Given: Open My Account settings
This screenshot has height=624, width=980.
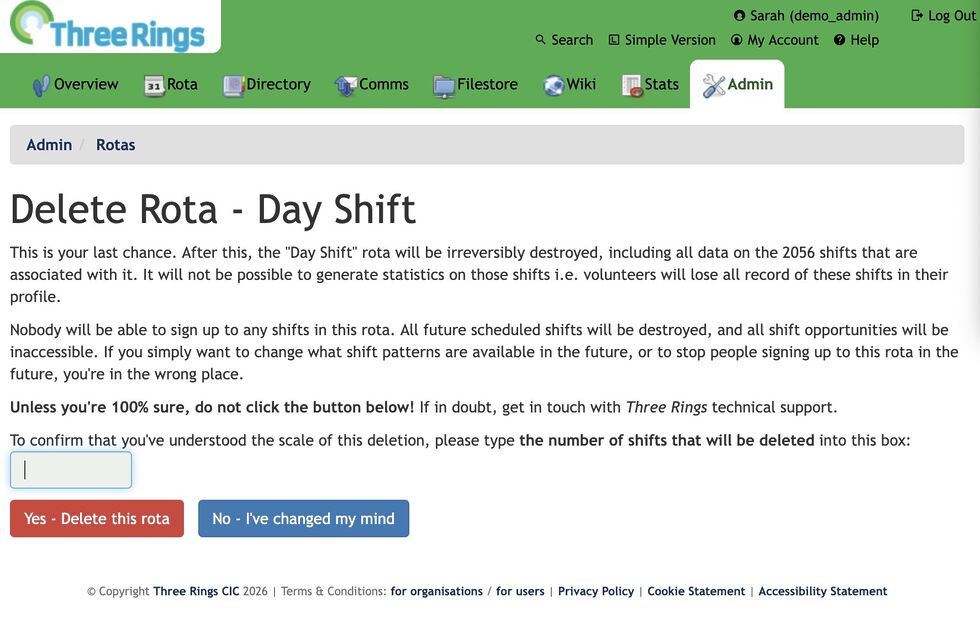Looking at the screenshot, I should point(774,40).
